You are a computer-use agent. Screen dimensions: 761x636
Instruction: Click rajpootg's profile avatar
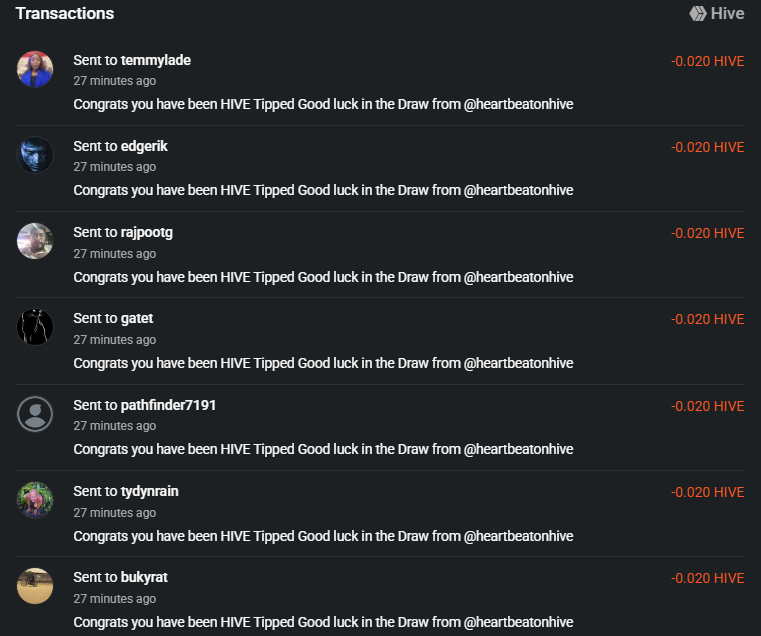35,241
